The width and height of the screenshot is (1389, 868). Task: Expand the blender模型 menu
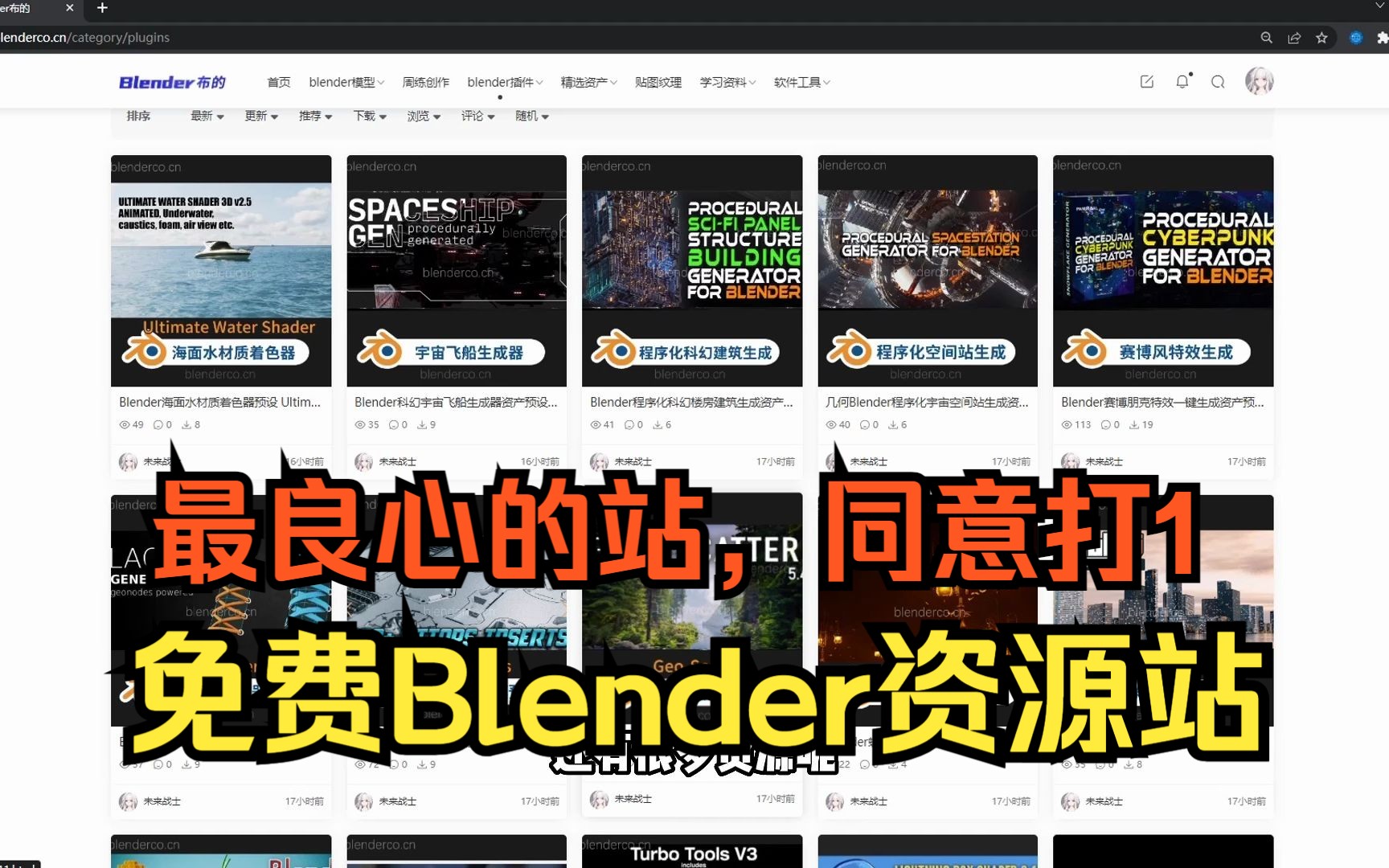coord(346,82)
